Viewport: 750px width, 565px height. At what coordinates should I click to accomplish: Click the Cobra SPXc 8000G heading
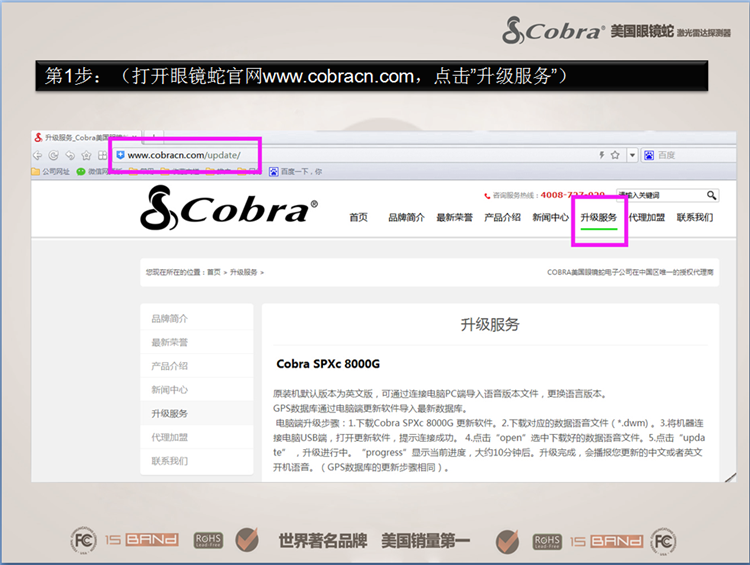tap(328, 364)
